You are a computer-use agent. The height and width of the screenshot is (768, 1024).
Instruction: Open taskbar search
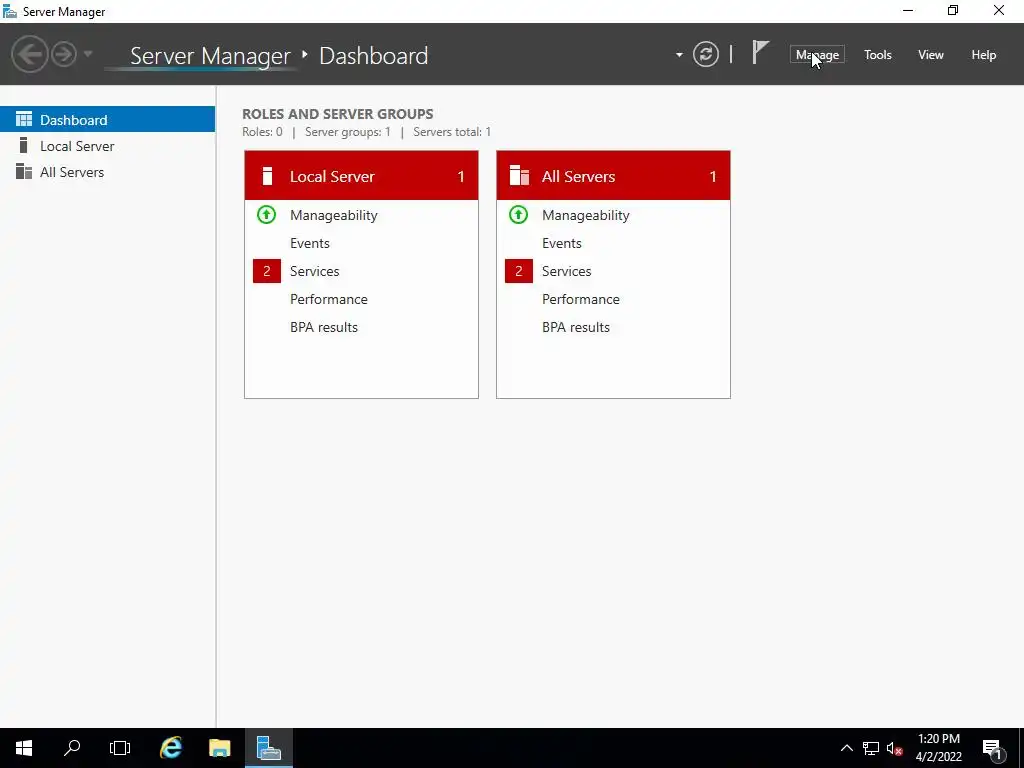pos(72,748)
